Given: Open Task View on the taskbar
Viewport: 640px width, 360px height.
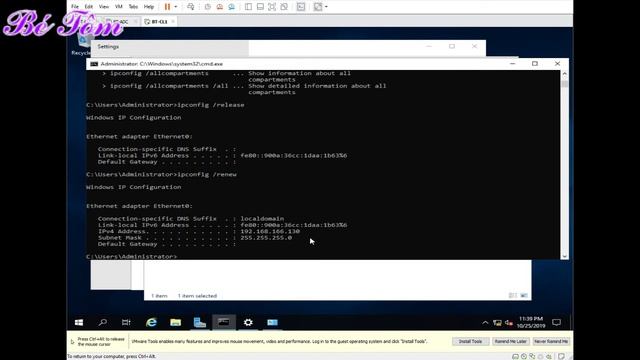Looking at the screenshot, I should tap(126, 322).
